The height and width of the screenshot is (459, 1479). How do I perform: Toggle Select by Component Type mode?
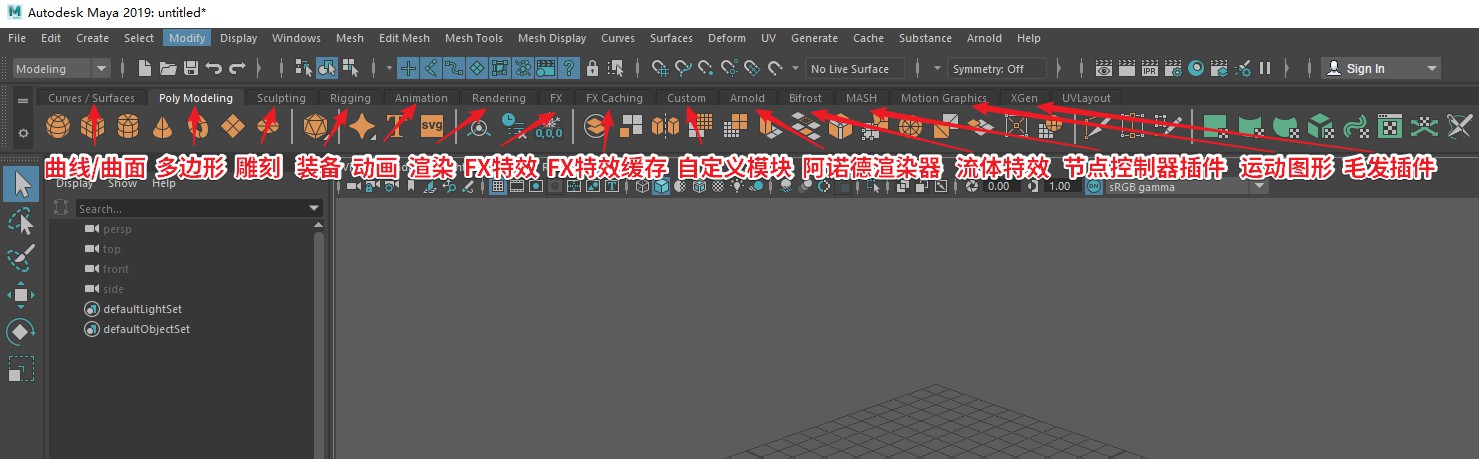coord(350,68)
